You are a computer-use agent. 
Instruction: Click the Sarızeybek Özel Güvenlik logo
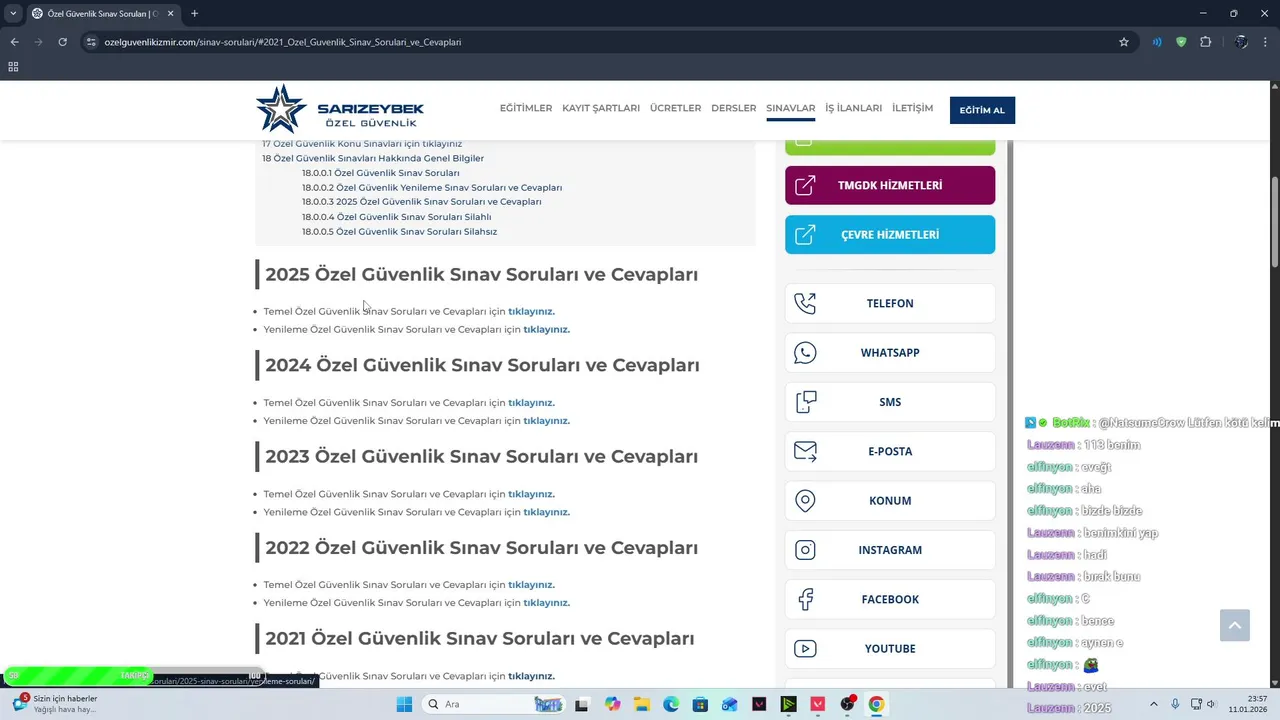[x=340, y=109]
